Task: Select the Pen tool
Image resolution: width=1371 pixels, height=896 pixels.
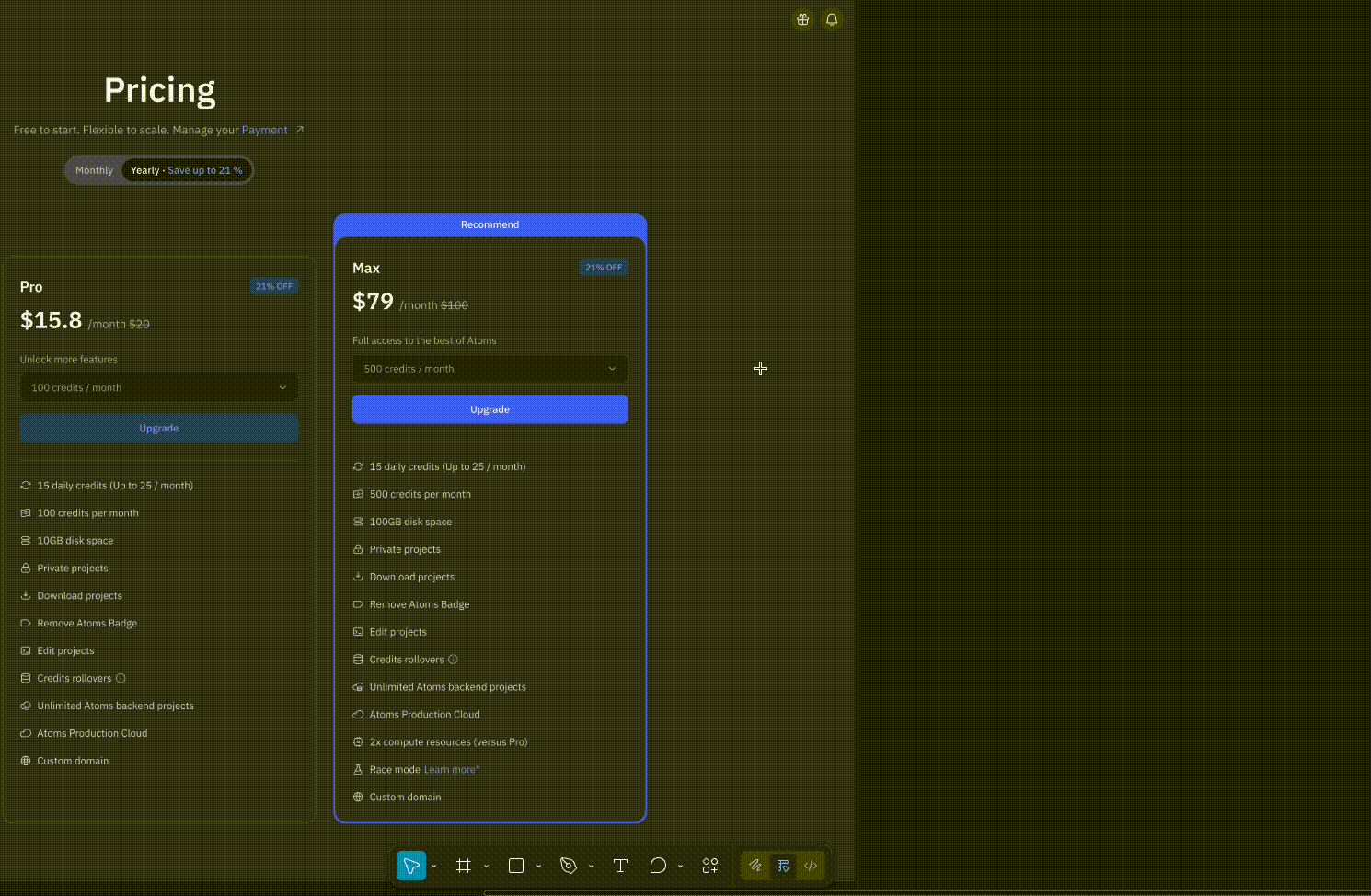Action: pyautogui.click(x=569, y=866)
